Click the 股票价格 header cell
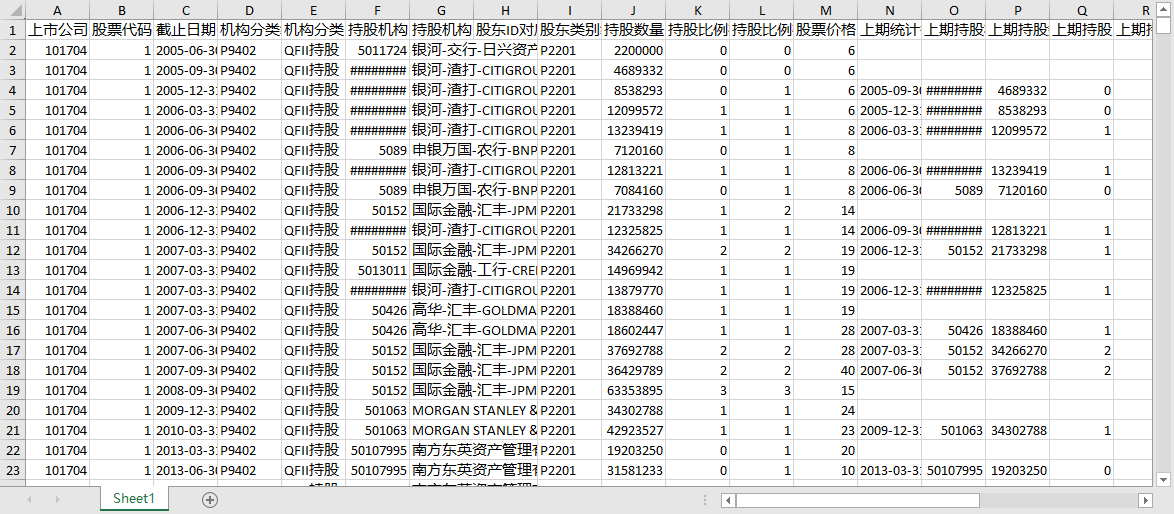The width and height of the screenshot is (1174, 514). click(825, 31)
